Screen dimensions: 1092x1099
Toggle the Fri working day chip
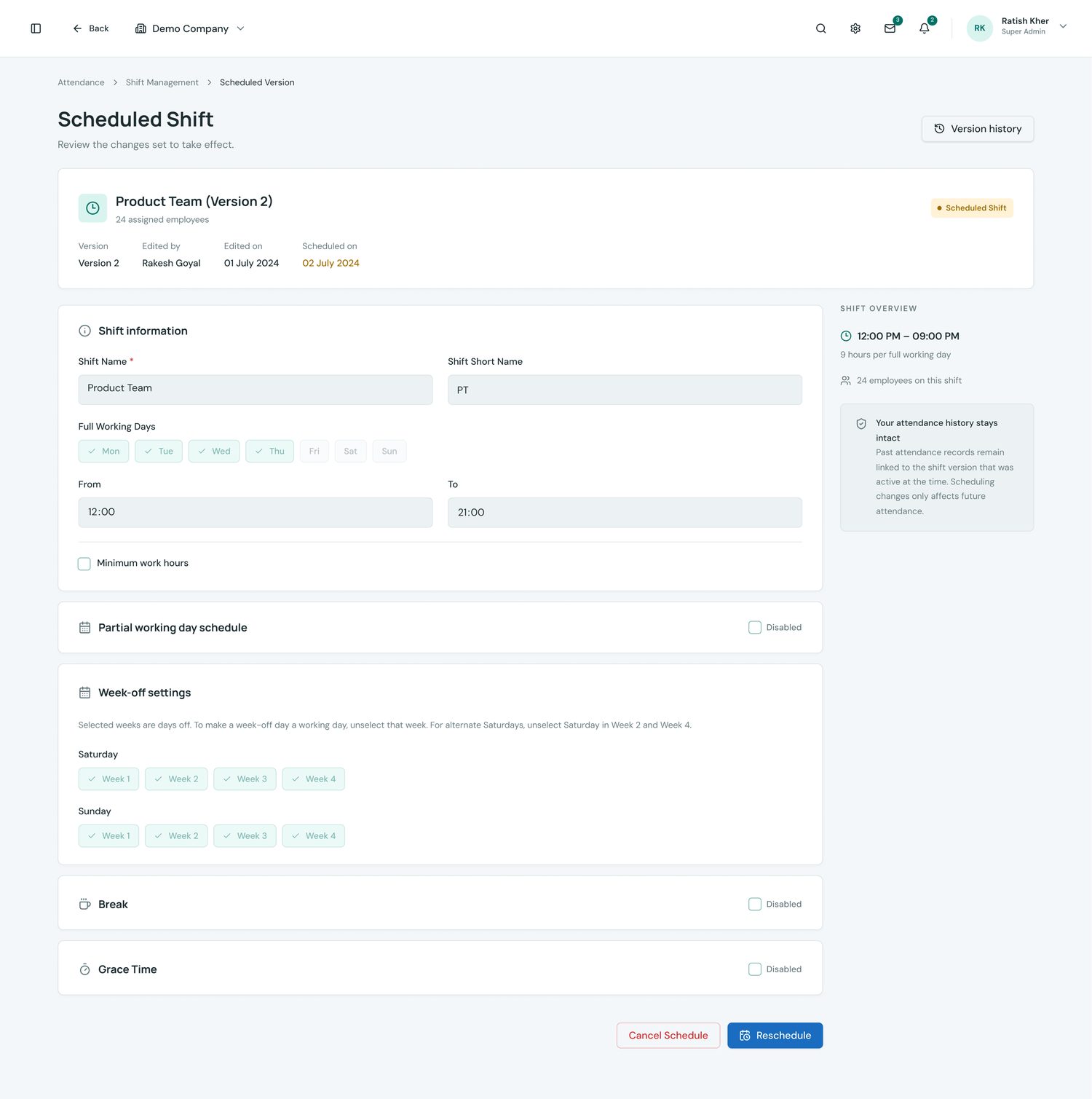pos(314,452)
